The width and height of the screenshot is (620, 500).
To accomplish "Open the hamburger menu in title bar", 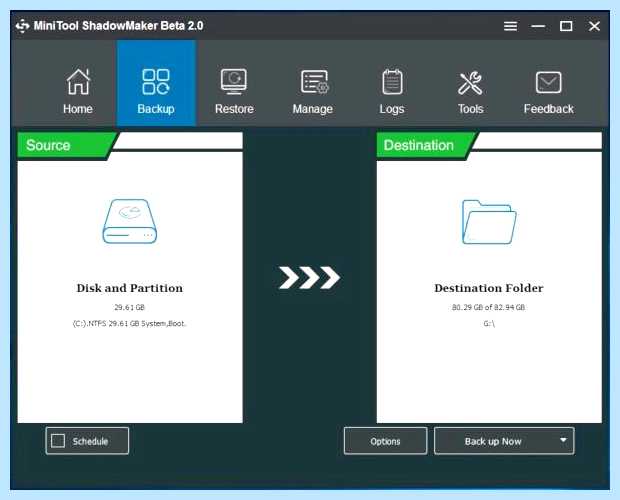I will point(510,26).
